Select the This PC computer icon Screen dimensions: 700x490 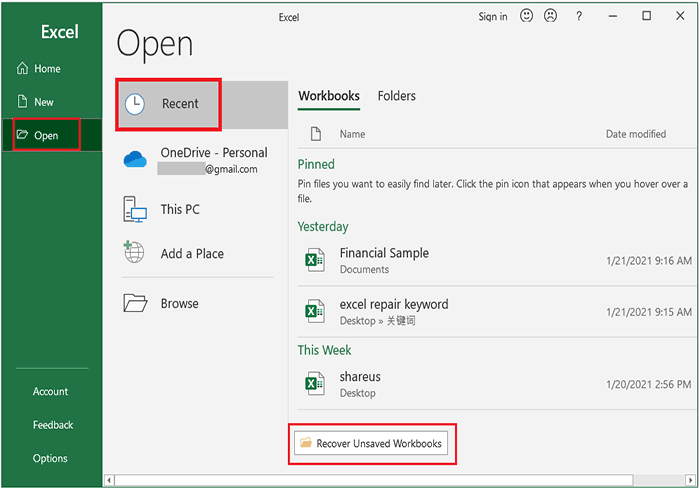point(135,209)
